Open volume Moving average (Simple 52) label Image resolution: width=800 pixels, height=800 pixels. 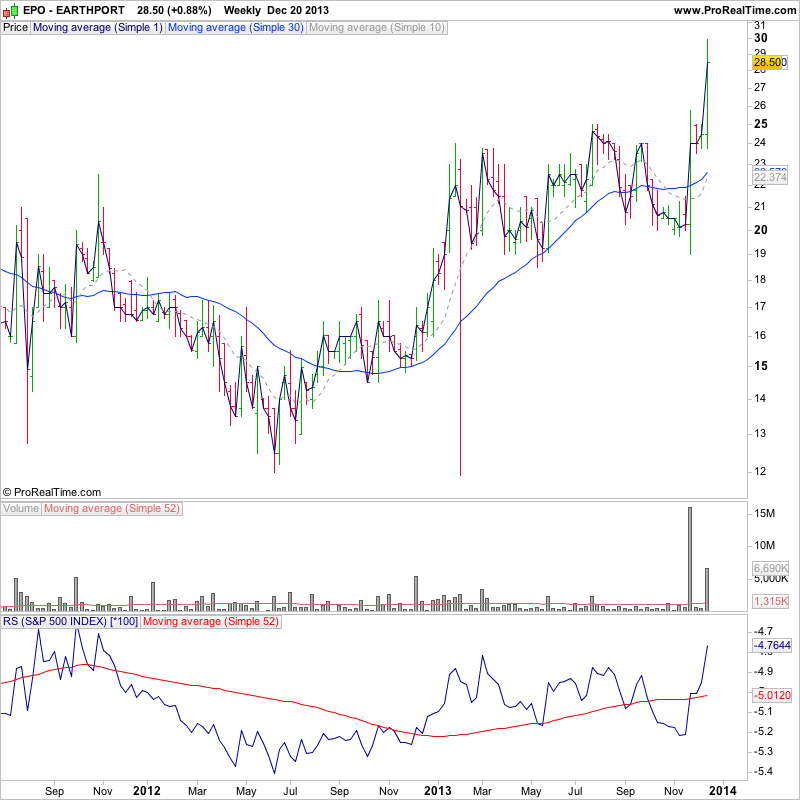(x=112, y=509)
